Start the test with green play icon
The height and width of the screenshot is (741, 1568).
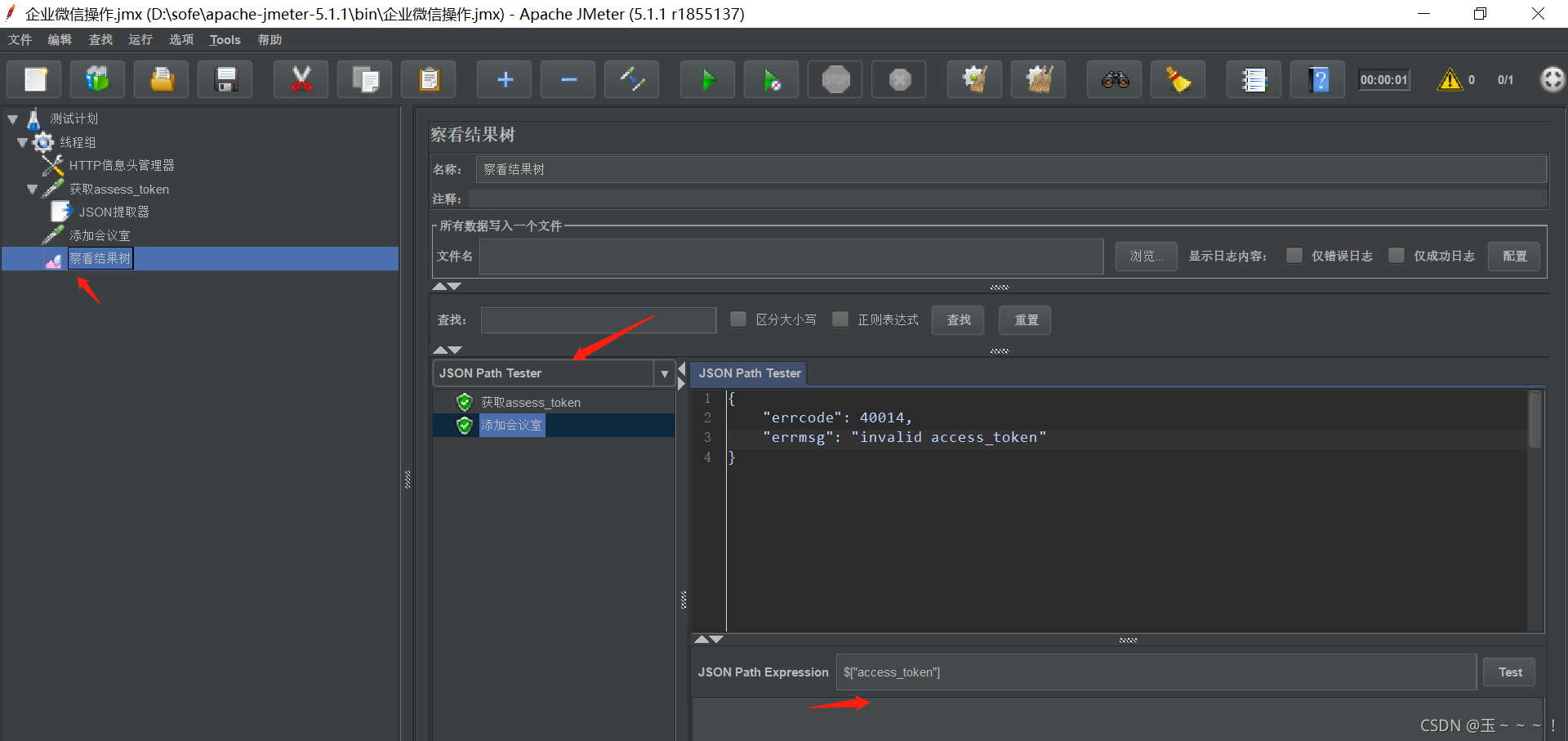(x=708, y=79)
